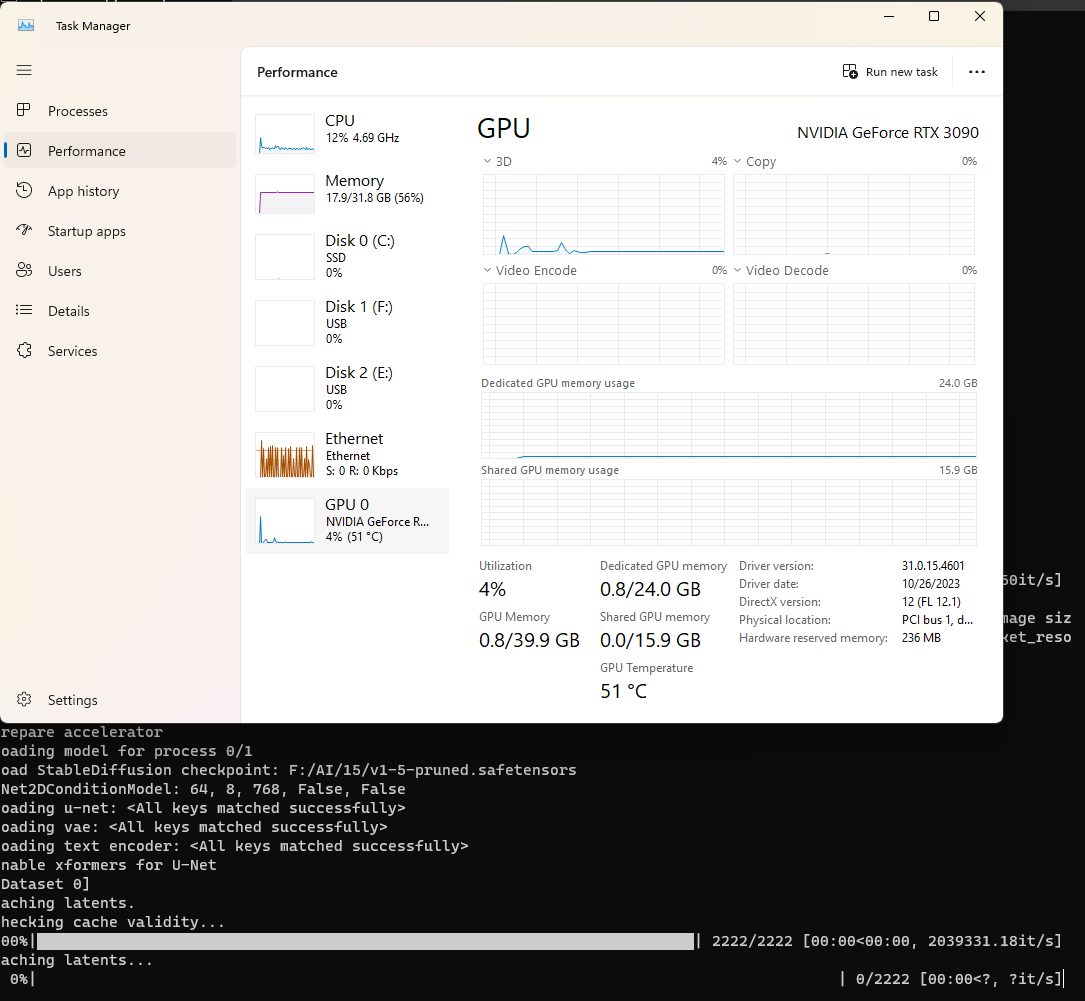The width and height of the screenshot is (1085, 1001).
Task: Click the Startup apps gauge icon
Action: click(x=25, y=231)
